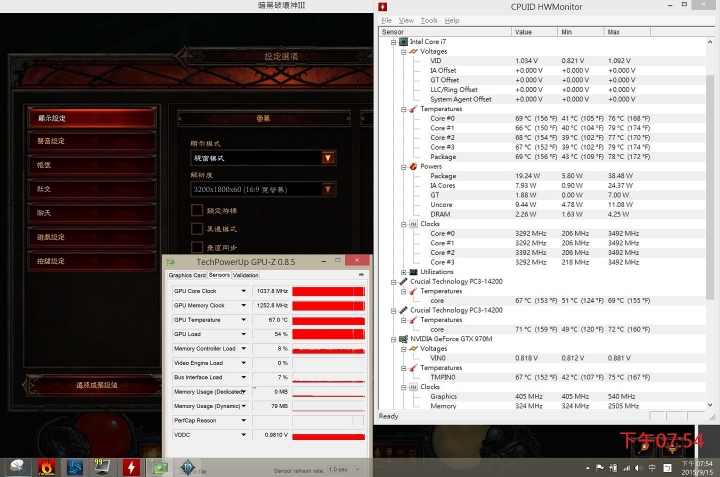Open the monitor icon showing 99 in taskbar
Viewport: 720px width, 477px height.
click(x=102, y=467)
